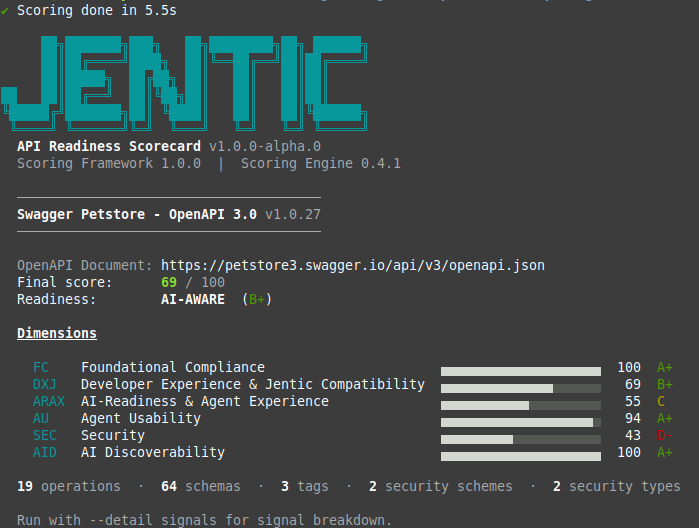The height and width of the screenshot is (528, 699).
Task: Click the 'Security' dimension label
Action: coord(113,435)
